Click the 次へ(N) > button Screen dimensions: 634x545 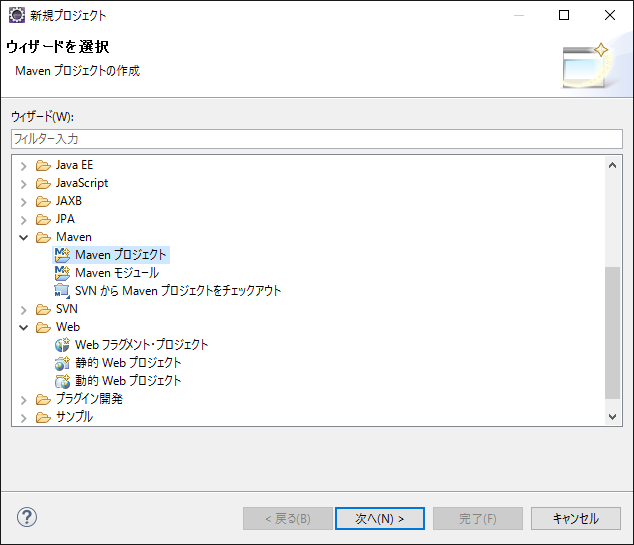click(x=380, y=518)
